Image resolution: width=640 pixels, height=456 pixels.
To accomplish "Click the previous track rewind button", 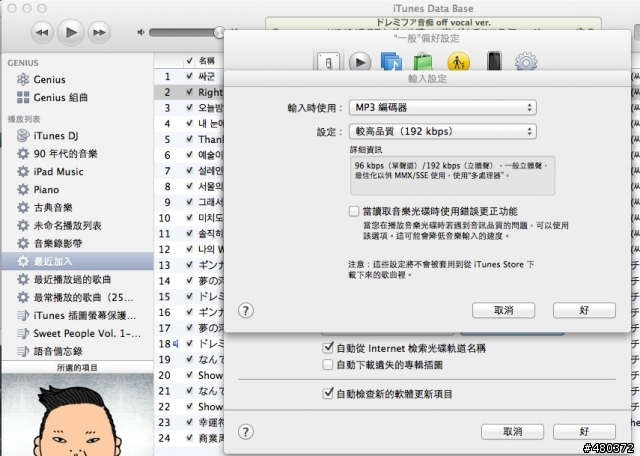I will [x=42, y=32].
